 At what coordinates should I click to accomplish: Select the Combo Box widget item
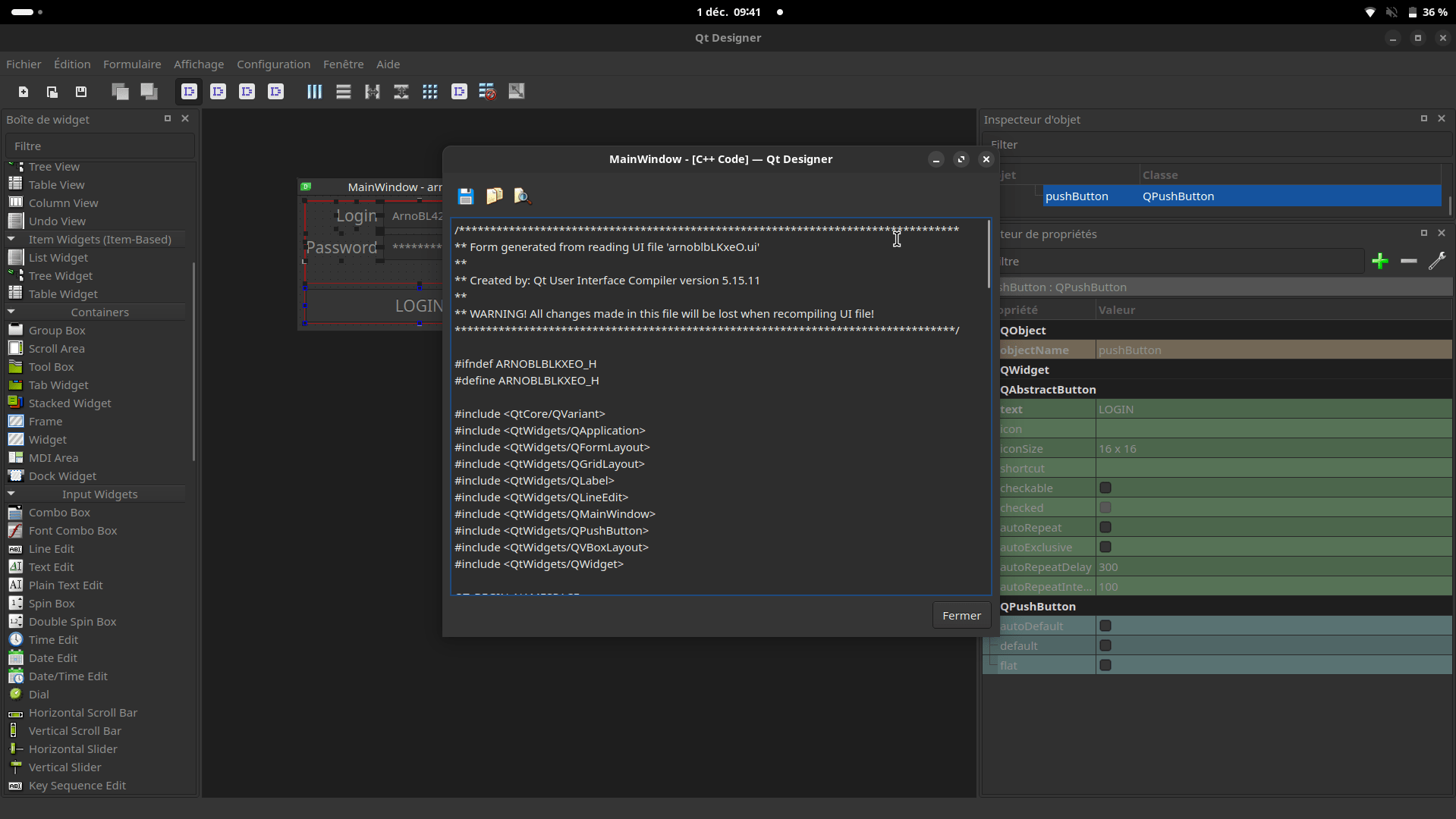pyautogui.click(x=59, y=513)
